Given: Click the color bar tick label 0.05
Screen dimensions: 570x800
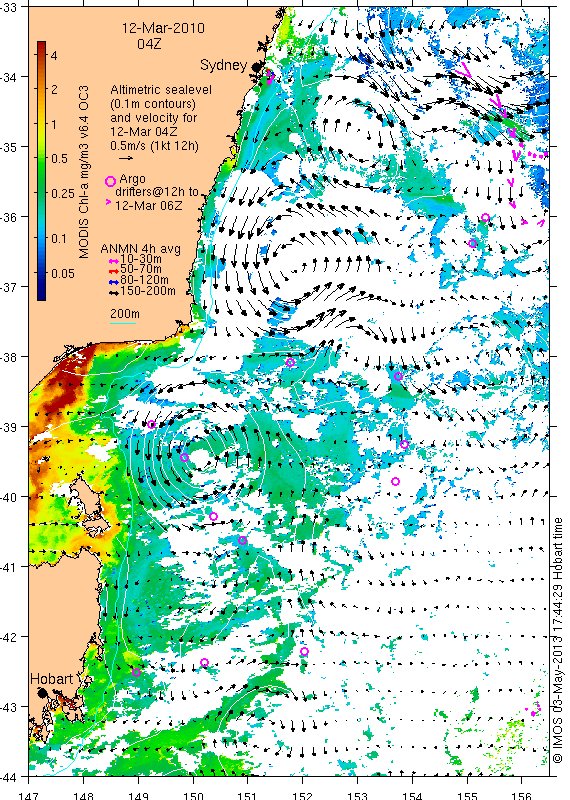Looking at the screenshot, I should pos(63,273).
